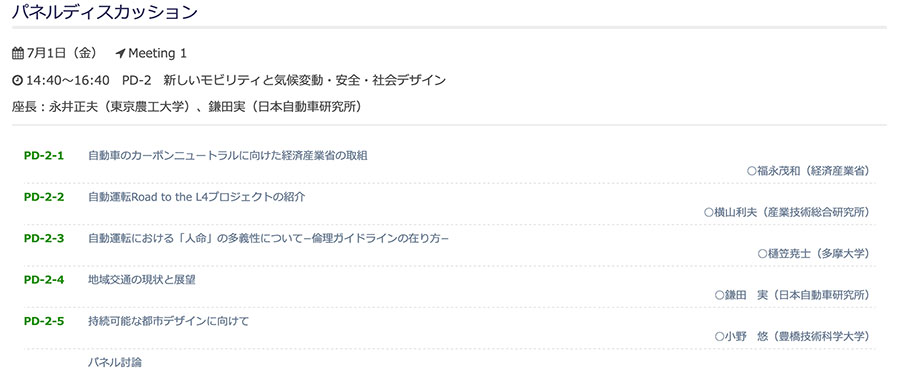
Task: Open title 自動運転Road to the L4プロジェクトの紹介
Action: point(196,197)
